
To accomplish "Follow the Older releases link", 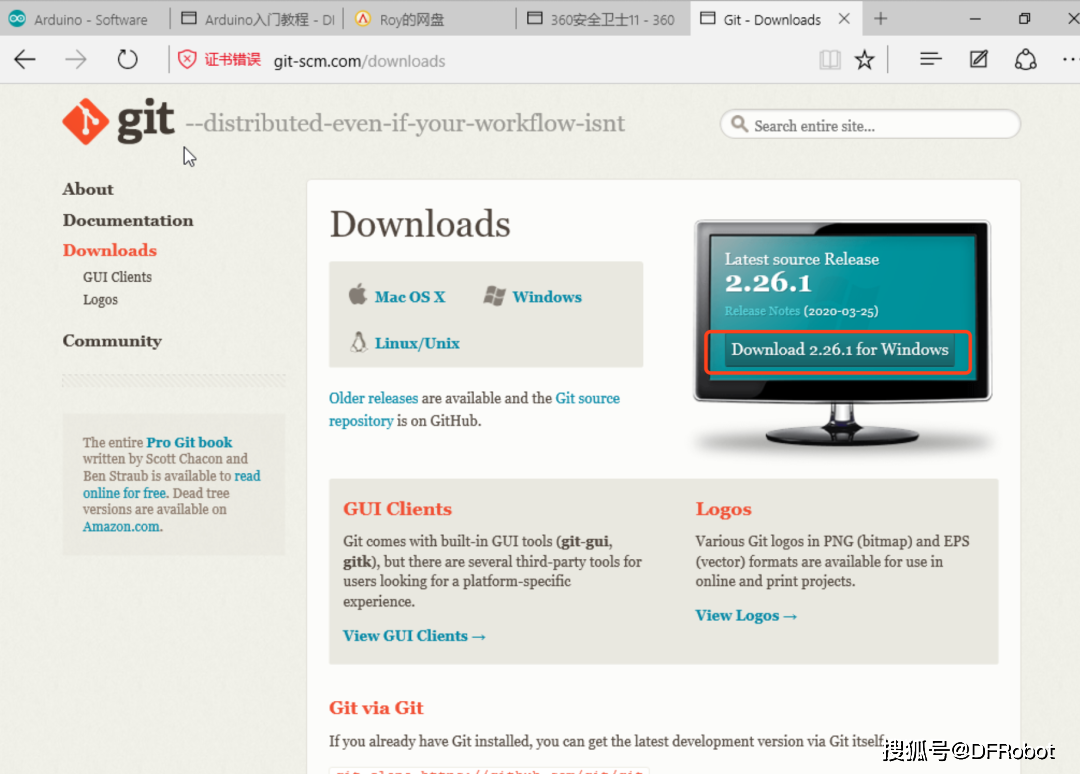I will (373, 398).
